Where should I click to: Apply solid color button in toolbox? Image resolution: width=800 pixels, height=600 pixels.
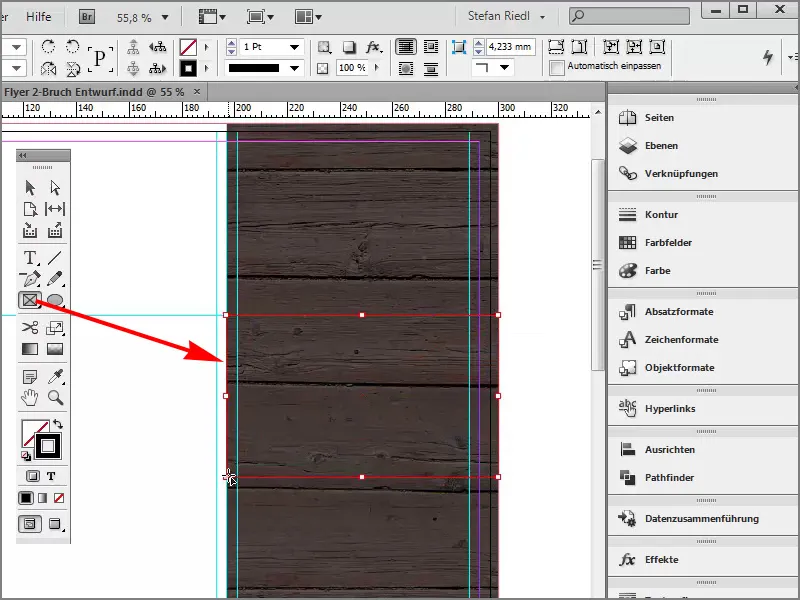click(x=26, y=498)
